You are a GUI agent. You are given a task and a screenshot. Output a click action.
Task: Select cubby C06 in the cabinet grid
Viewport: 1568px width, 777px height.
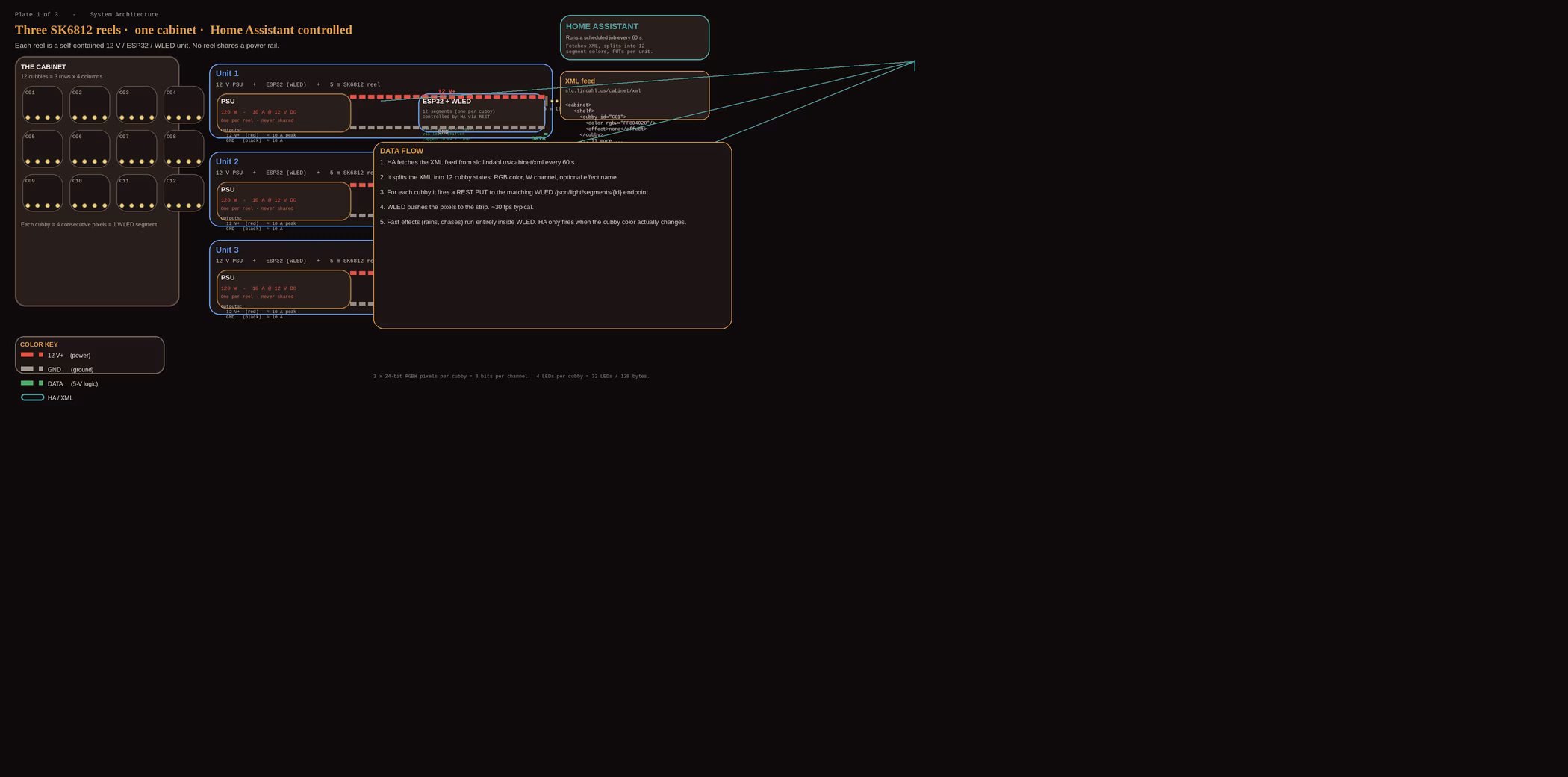pyautogui.click(x=90, y=149)
